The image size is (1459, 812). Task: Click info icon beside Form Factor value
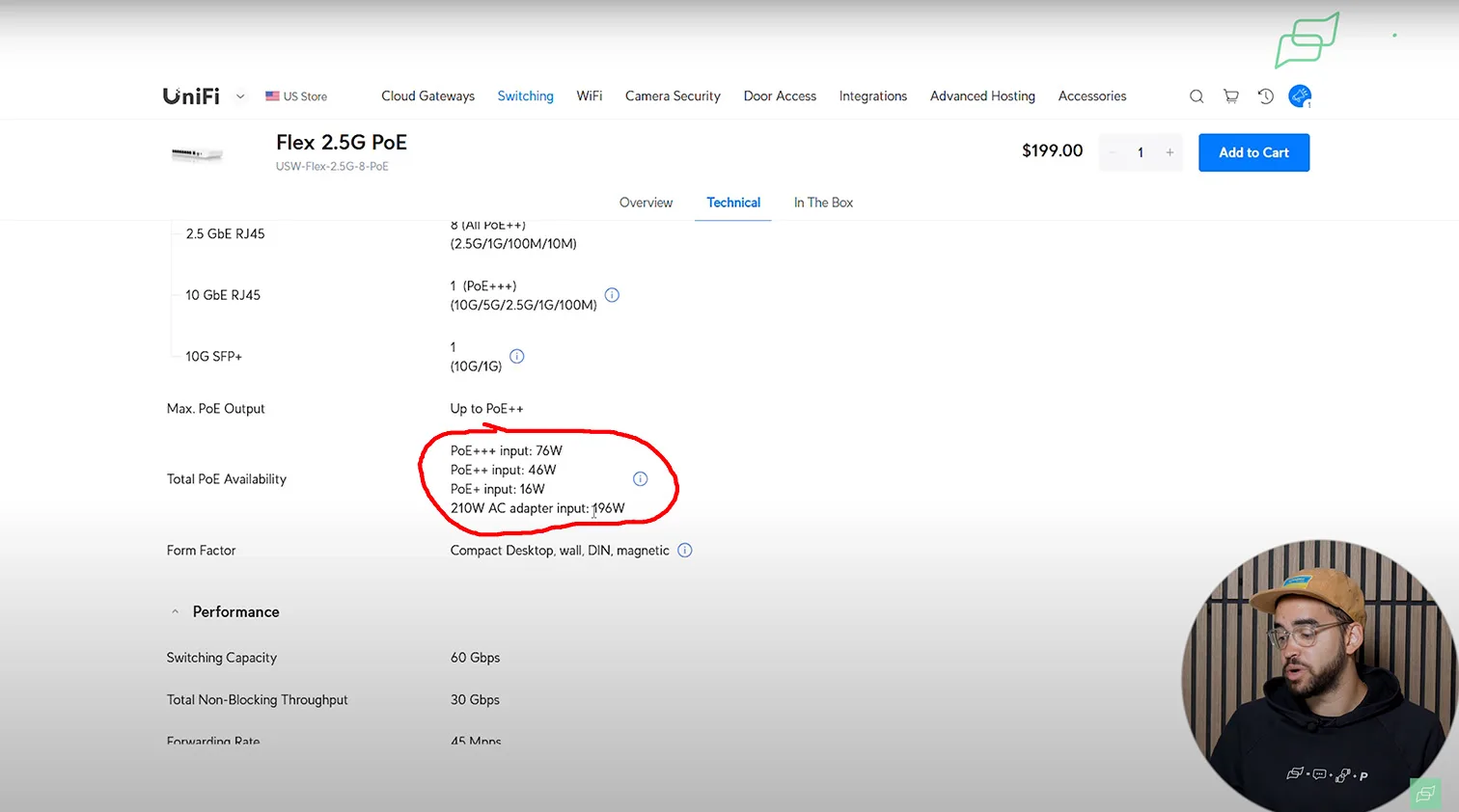click(x=685, y=551)
